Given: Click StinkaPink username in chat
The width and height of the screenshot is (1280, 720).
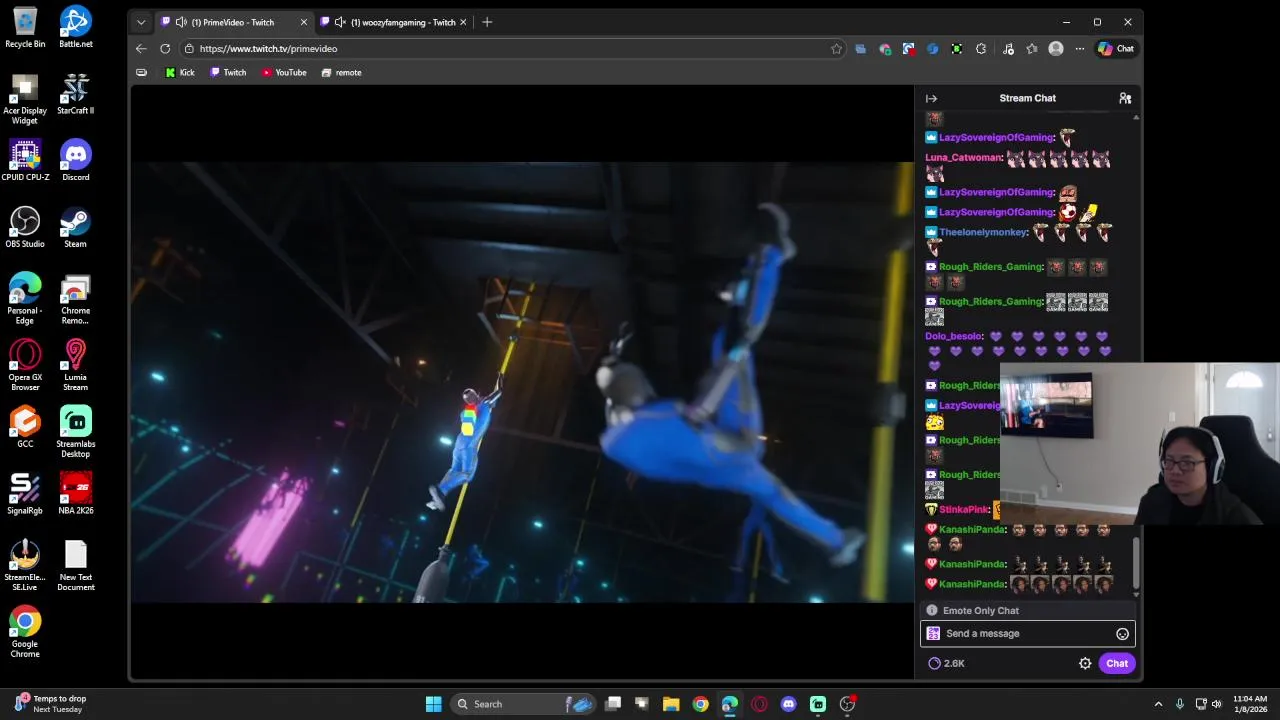Looking at the screenshot, I should 963,509.
